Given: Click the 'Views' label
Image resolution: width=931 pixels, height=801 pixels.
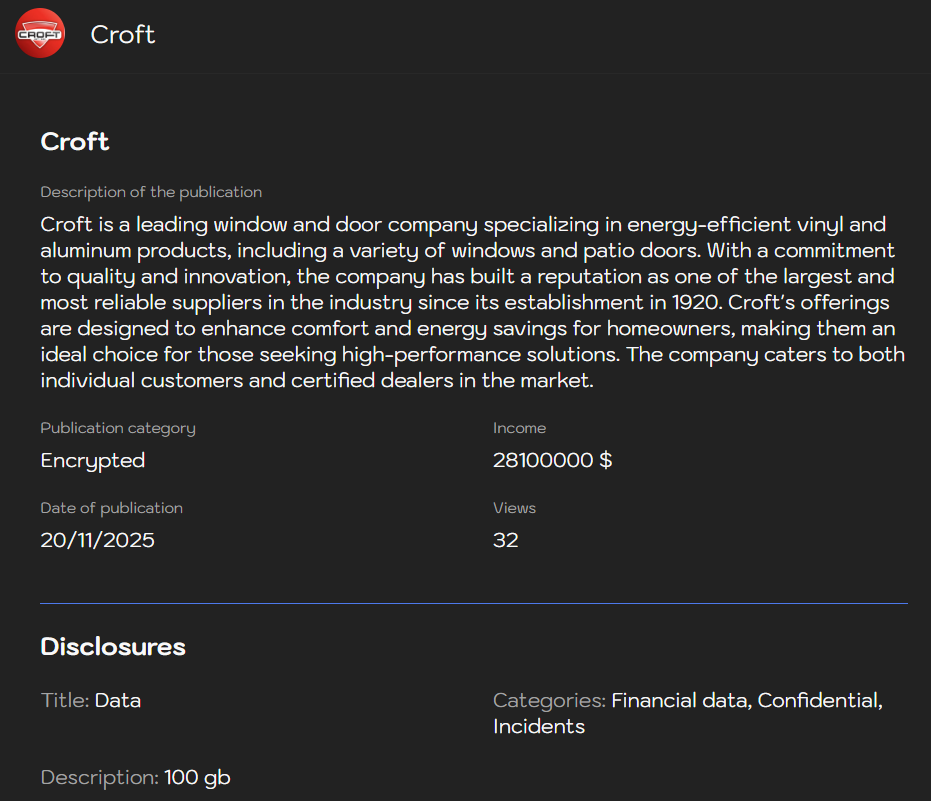Looking at the screenshot, I should point(514,508).
